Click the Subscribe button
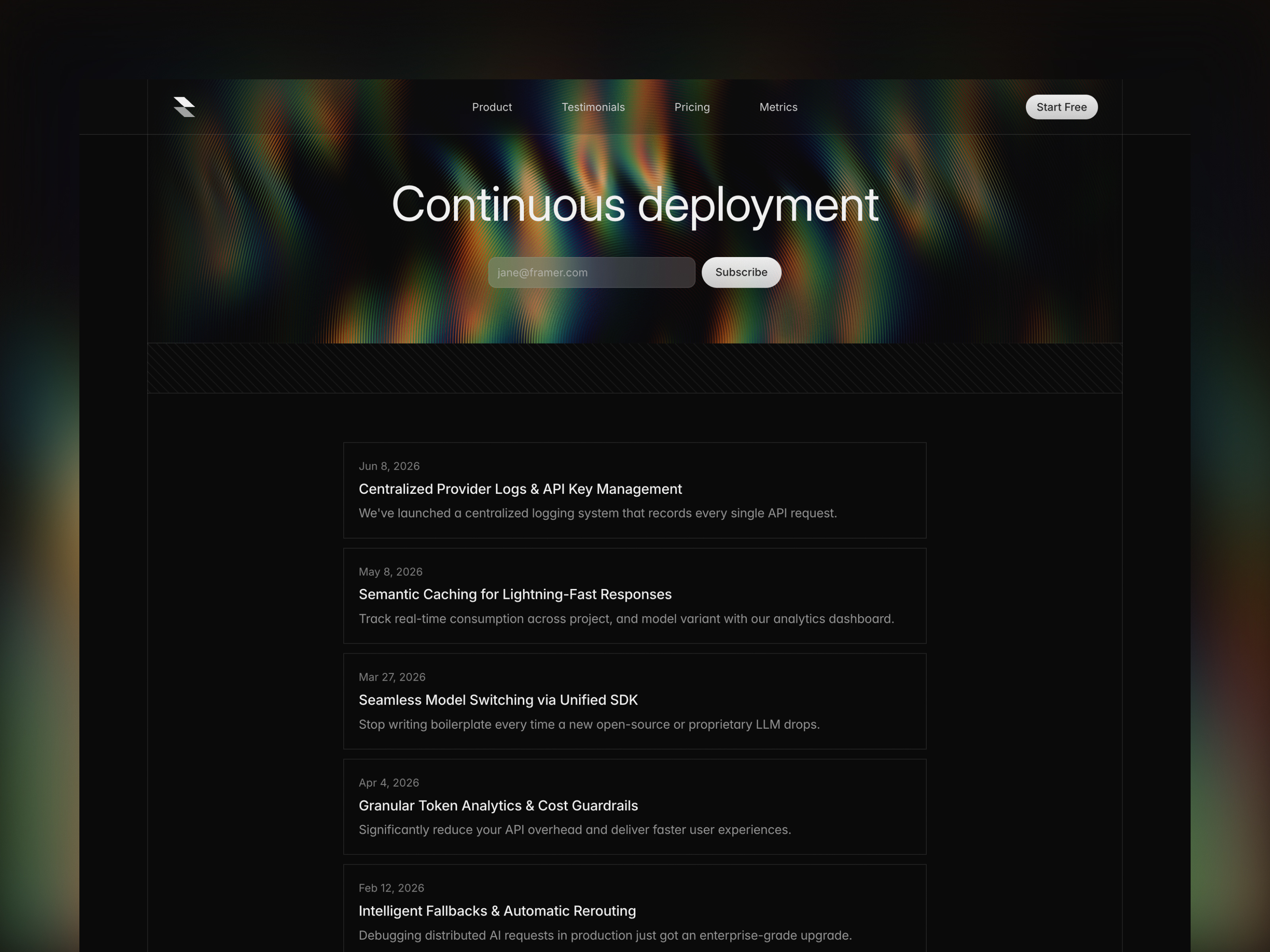Screen dimensions: 1270x952 pyautogui.click(x=741, y=273)
